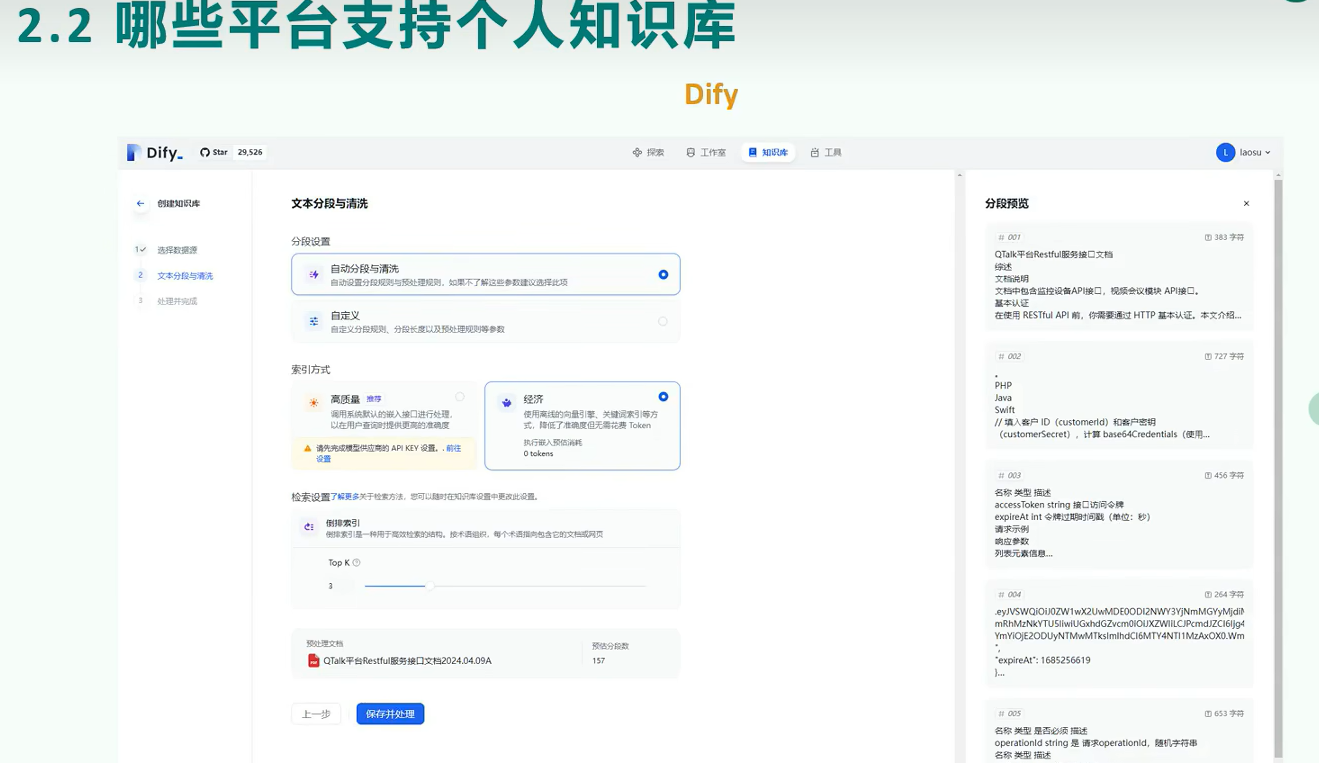Click the 727 字符 count icon

(1208, 356)
